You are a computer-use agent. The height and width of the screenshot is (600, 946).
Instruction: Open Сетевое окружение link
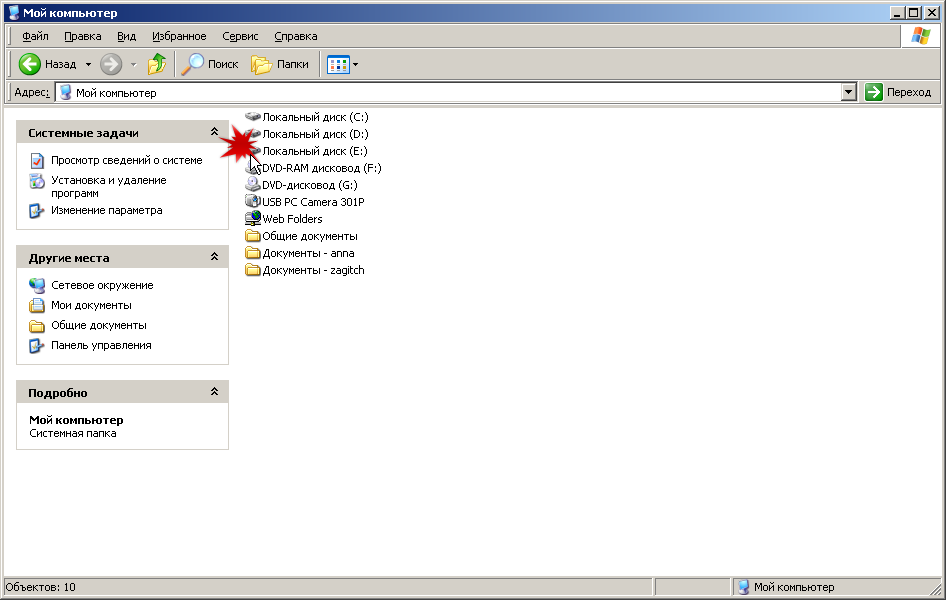[102, 285]
